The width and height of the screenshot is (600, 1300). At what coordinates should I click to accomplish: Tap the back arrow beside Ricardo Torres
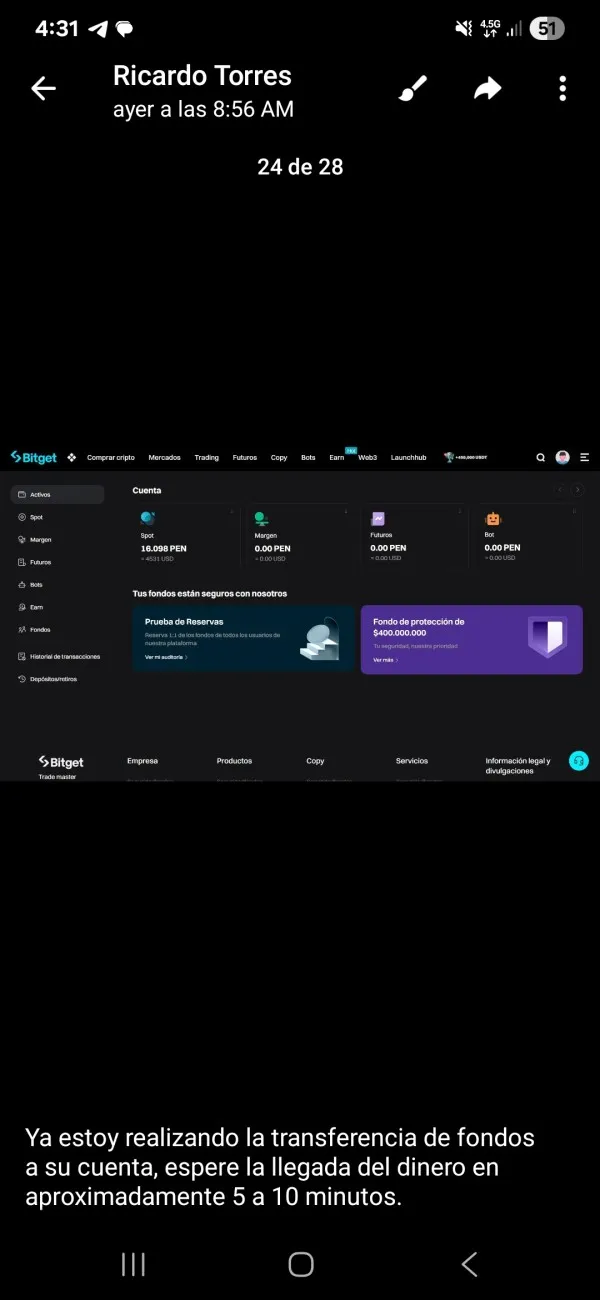click(x=43, y=89)
